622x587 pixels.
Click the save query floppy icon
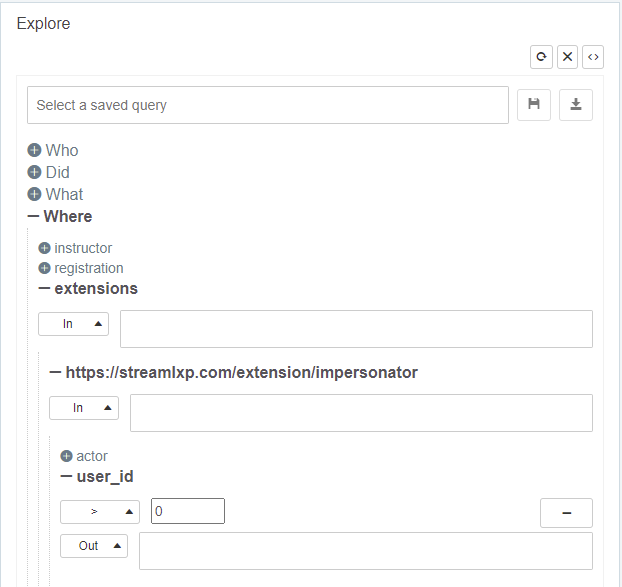click(534, 104)
